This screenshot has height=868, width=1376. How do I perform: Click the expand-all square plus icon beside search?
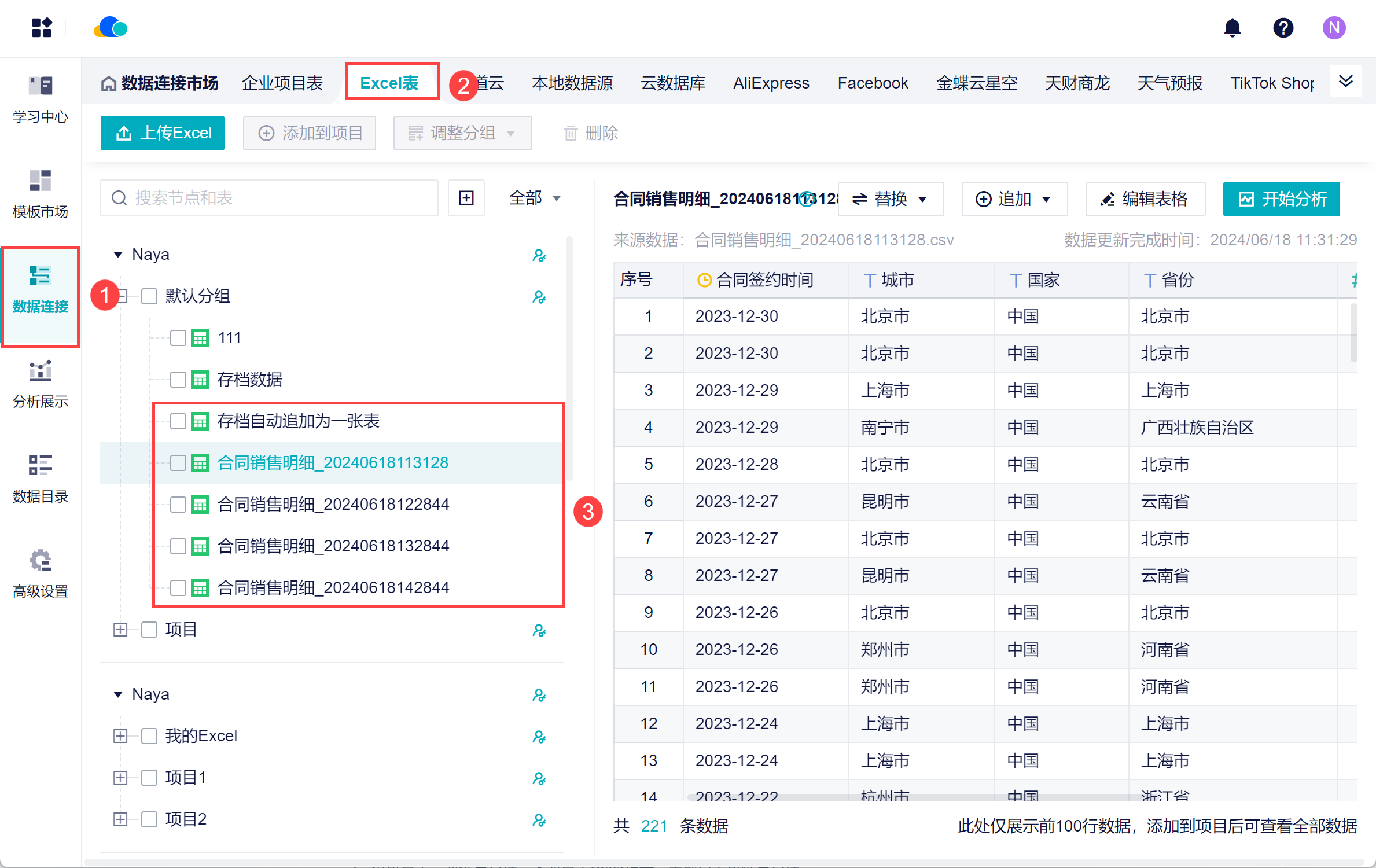point(466,198)
